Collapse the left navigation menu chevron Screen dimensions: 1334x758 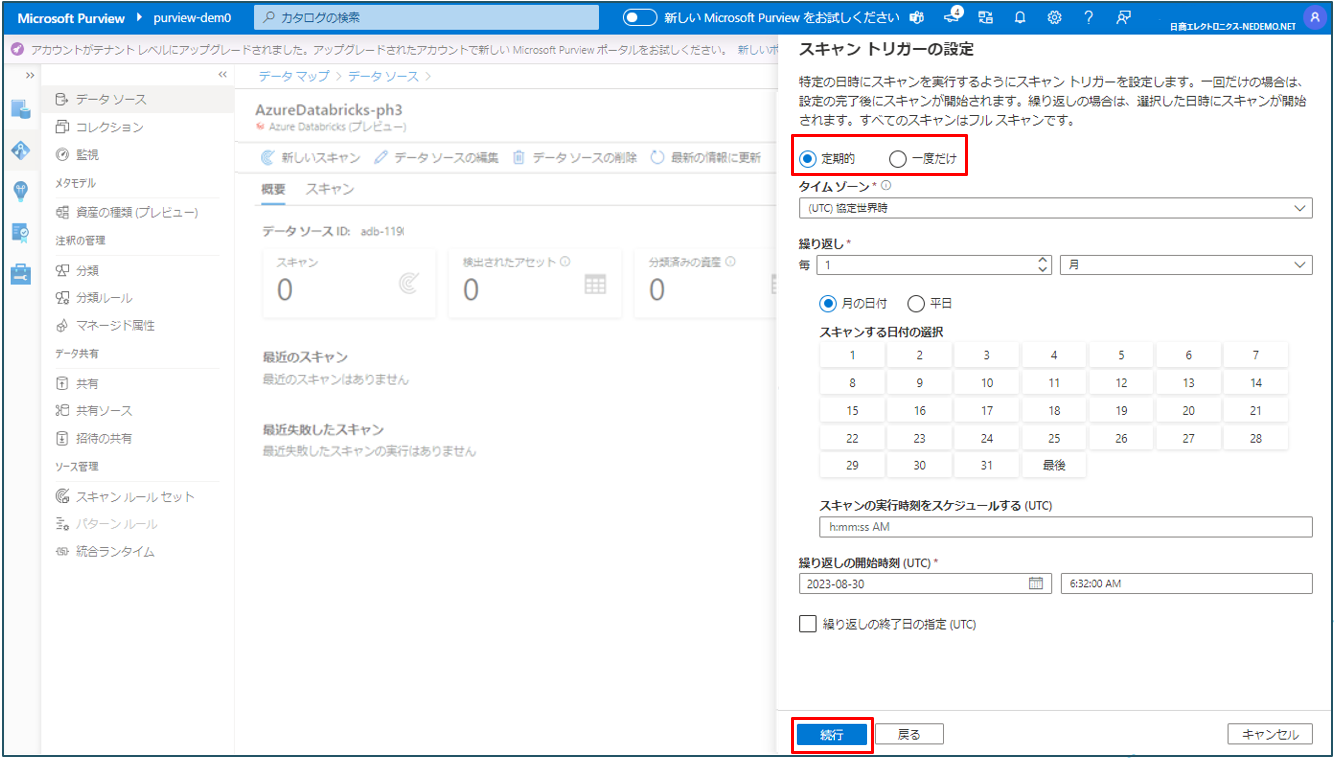222,75
